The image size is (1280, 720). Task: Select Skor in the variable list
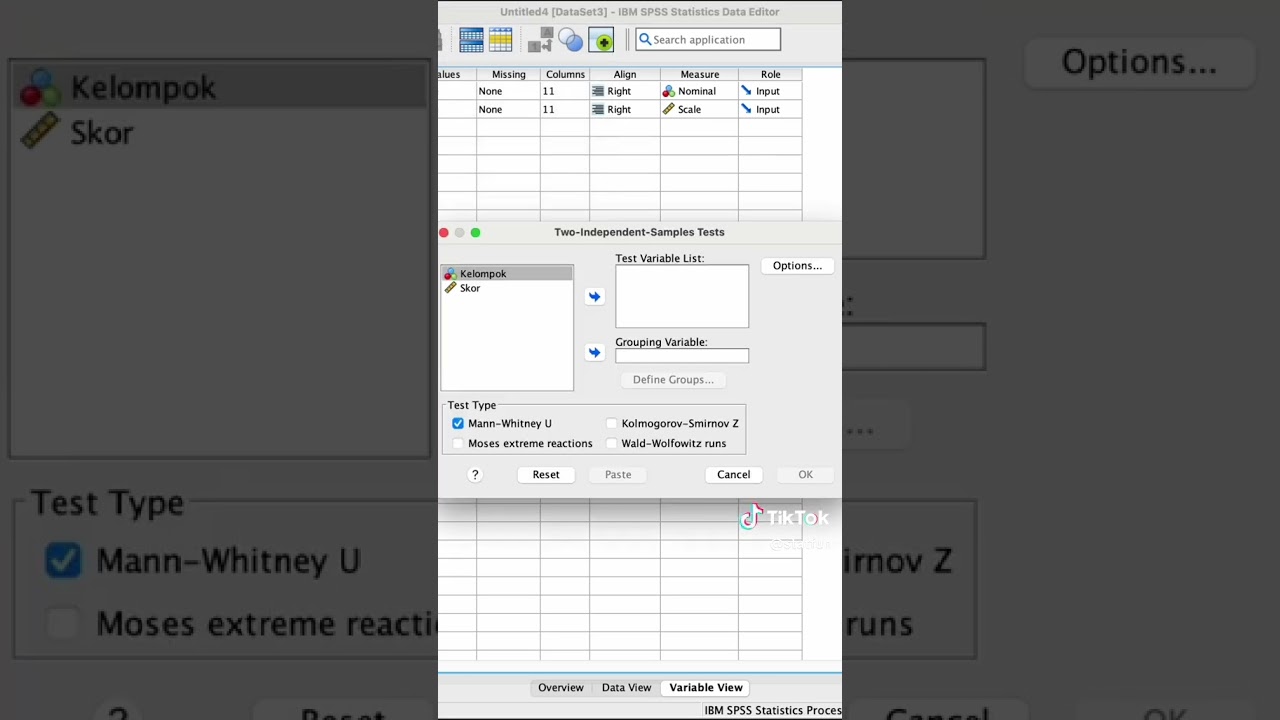coord(507,288)
